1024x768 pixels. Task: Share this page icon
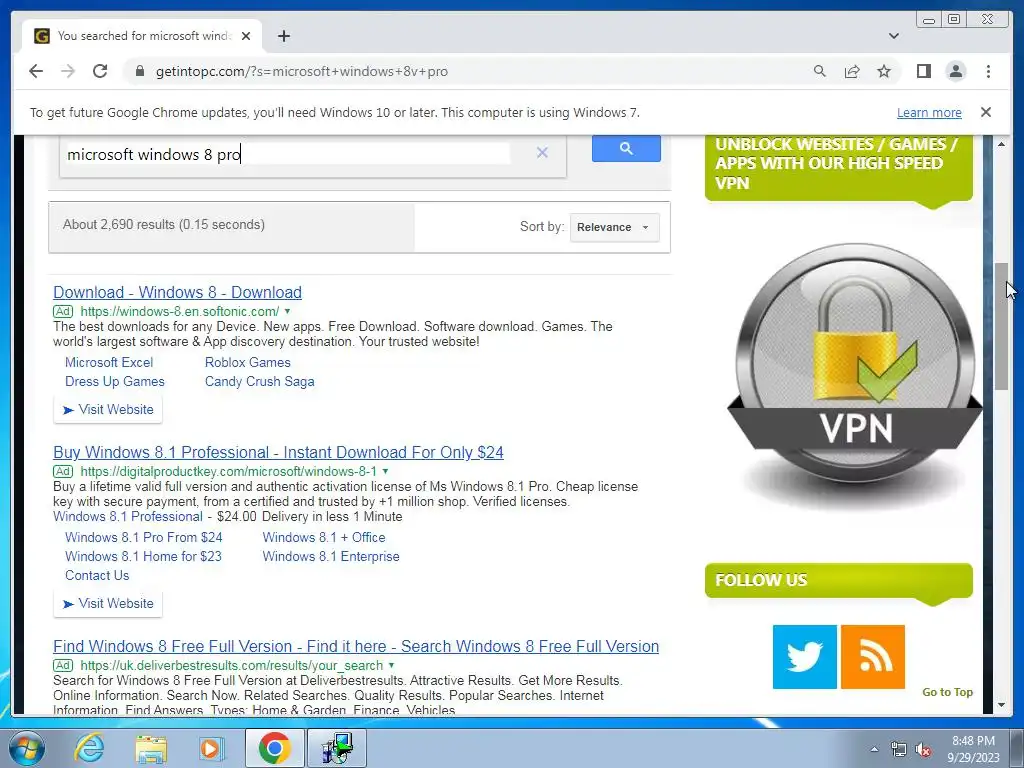852,71
